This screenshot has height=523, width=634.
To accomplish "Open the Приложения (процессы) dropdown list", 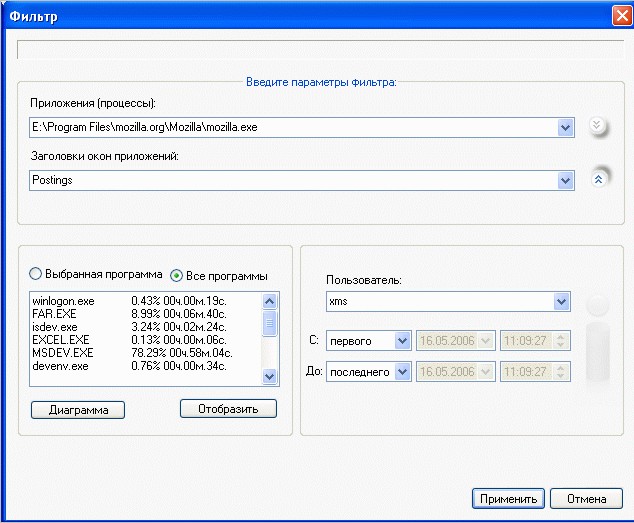I will pyautogui.click(x=566, y=128).
